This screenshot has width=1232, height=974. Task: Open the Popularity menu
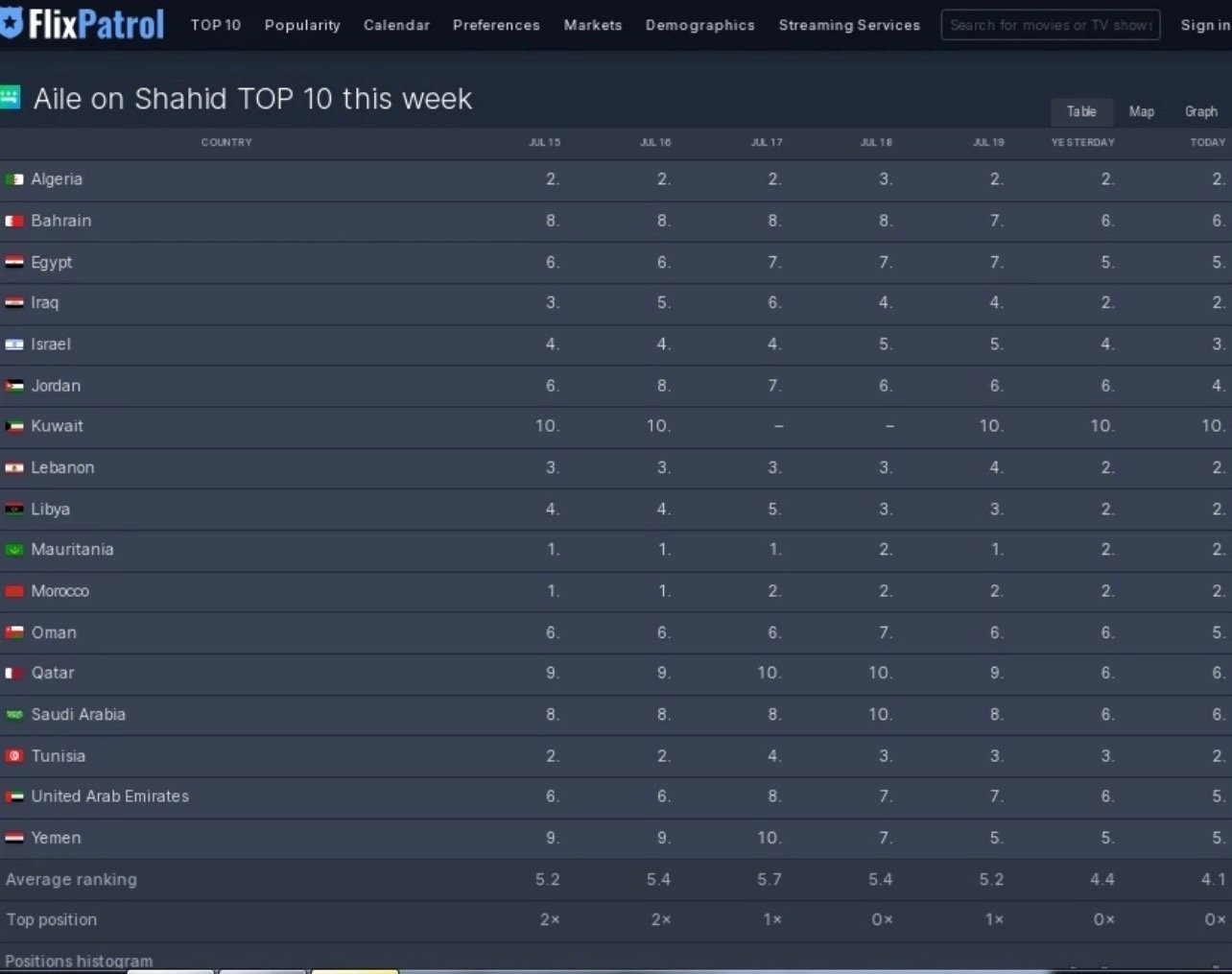click(x=302, y=25)
